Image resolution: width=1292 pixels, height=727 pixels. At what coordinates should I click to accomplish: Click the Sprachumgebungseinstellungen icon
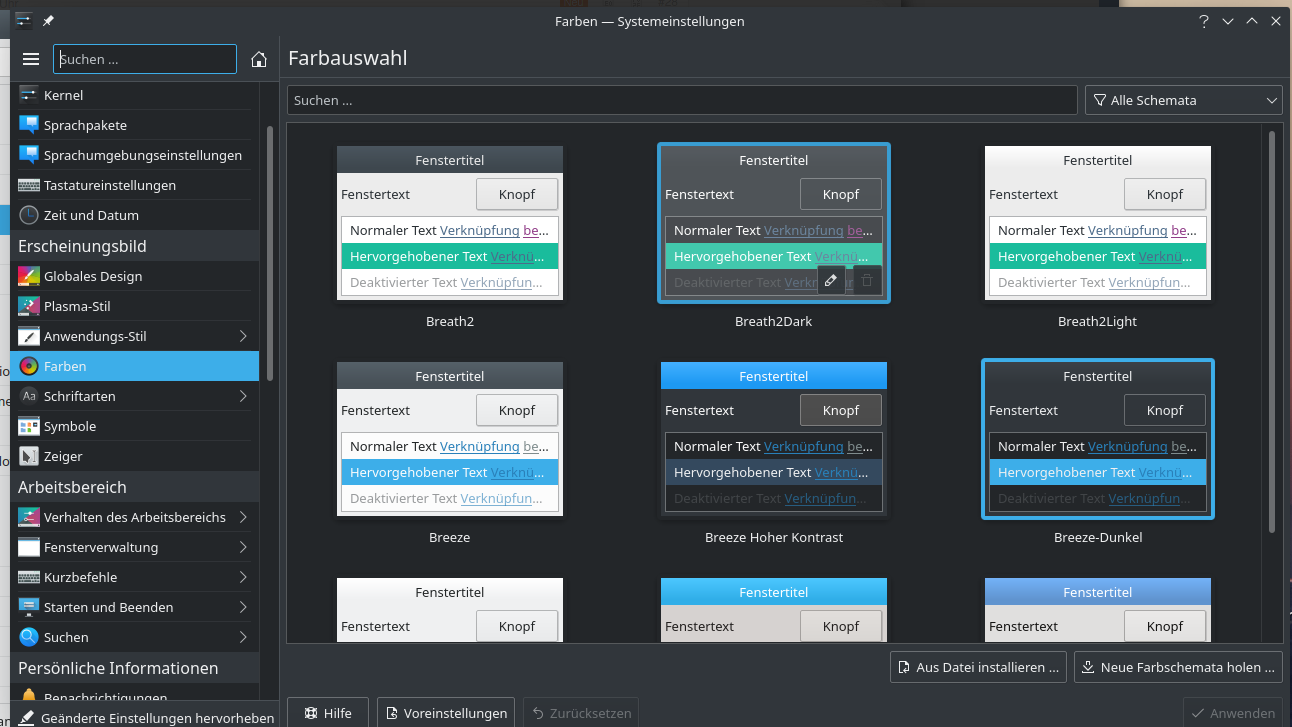[x=28, y=155]
